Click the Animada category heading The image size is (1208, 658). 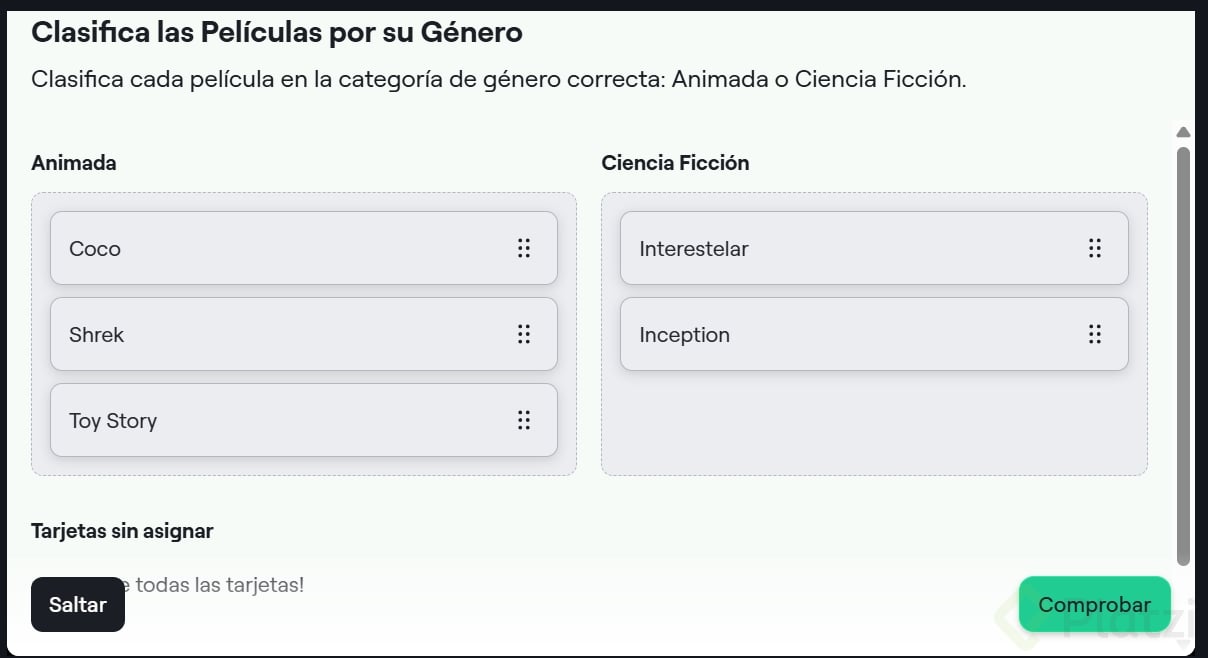click(x=74, y=163)
